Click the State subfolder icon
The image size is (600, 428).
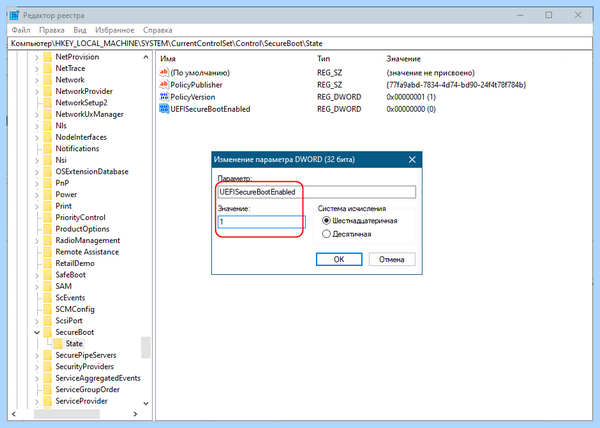pos(57,344)
